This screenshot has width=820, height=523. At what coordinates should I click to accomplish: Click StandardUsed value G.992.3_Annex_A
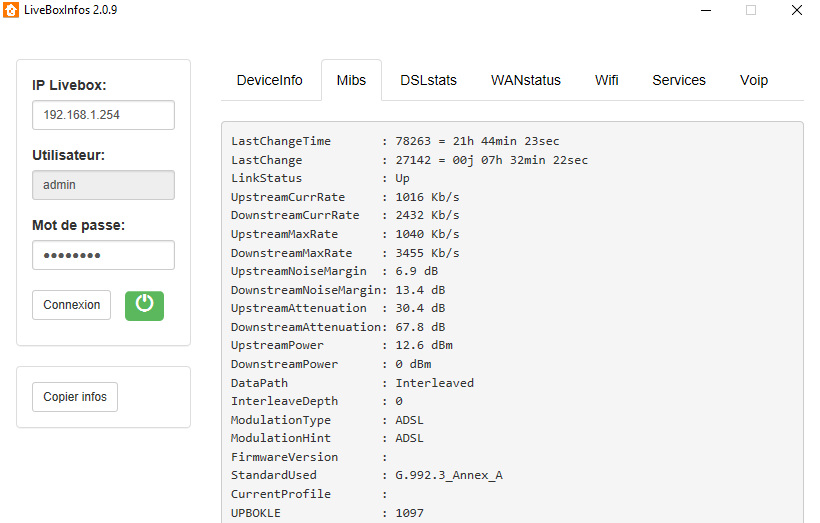pos(449,475)
